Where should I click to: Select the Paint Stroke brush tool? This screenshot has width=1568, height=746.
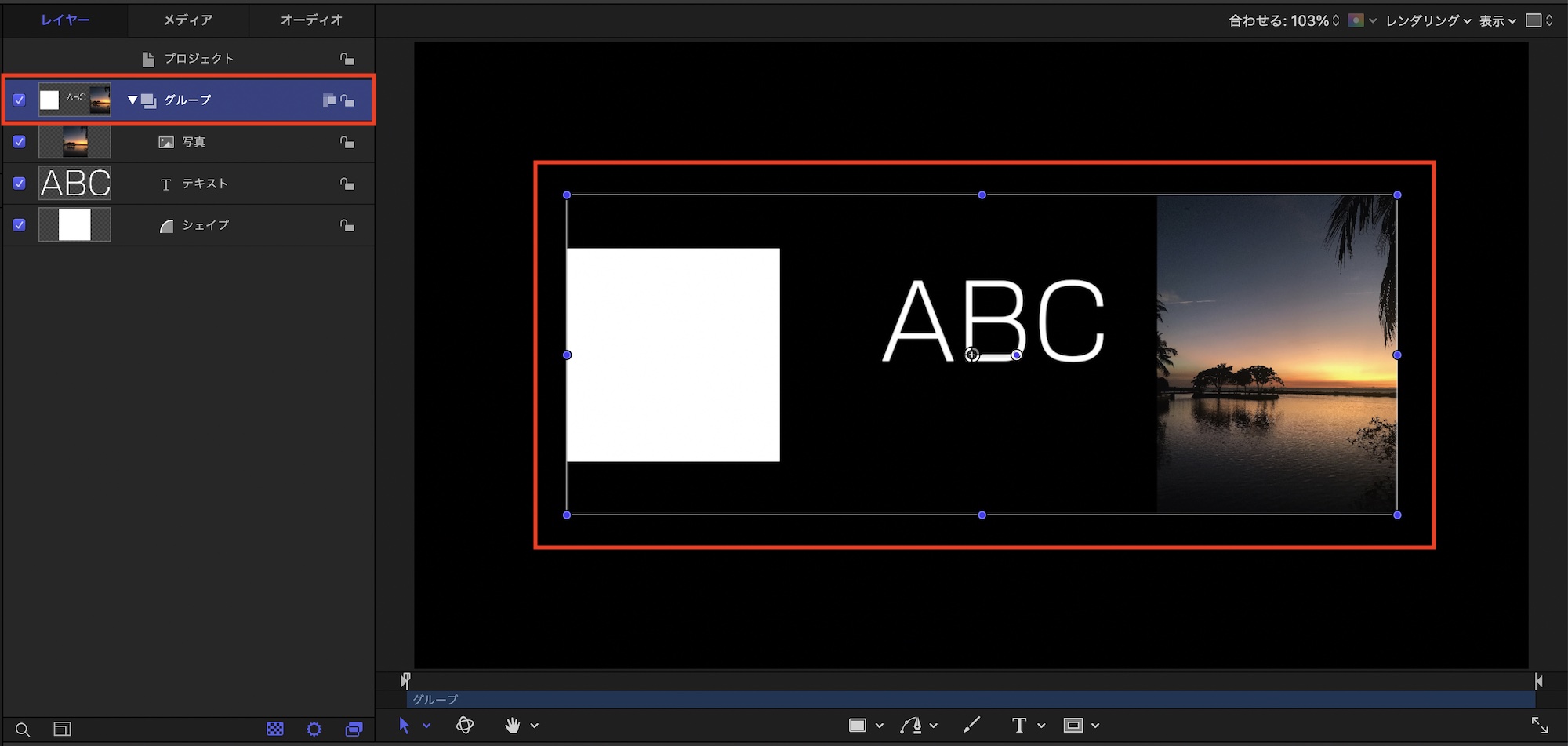[x=971, y=726]
